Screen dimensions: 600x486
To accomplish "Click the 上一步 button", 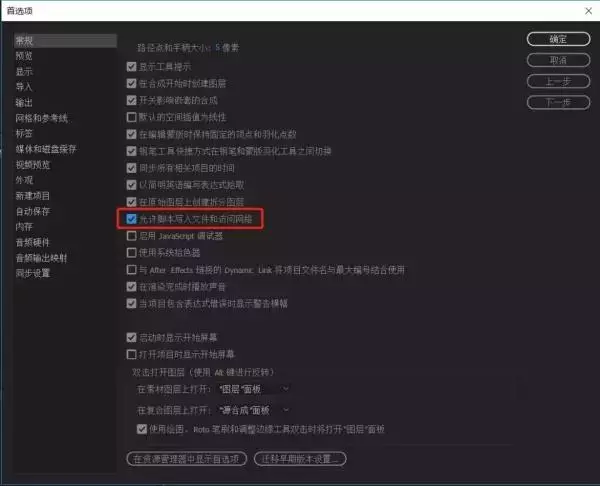I will tap(558, 81).
